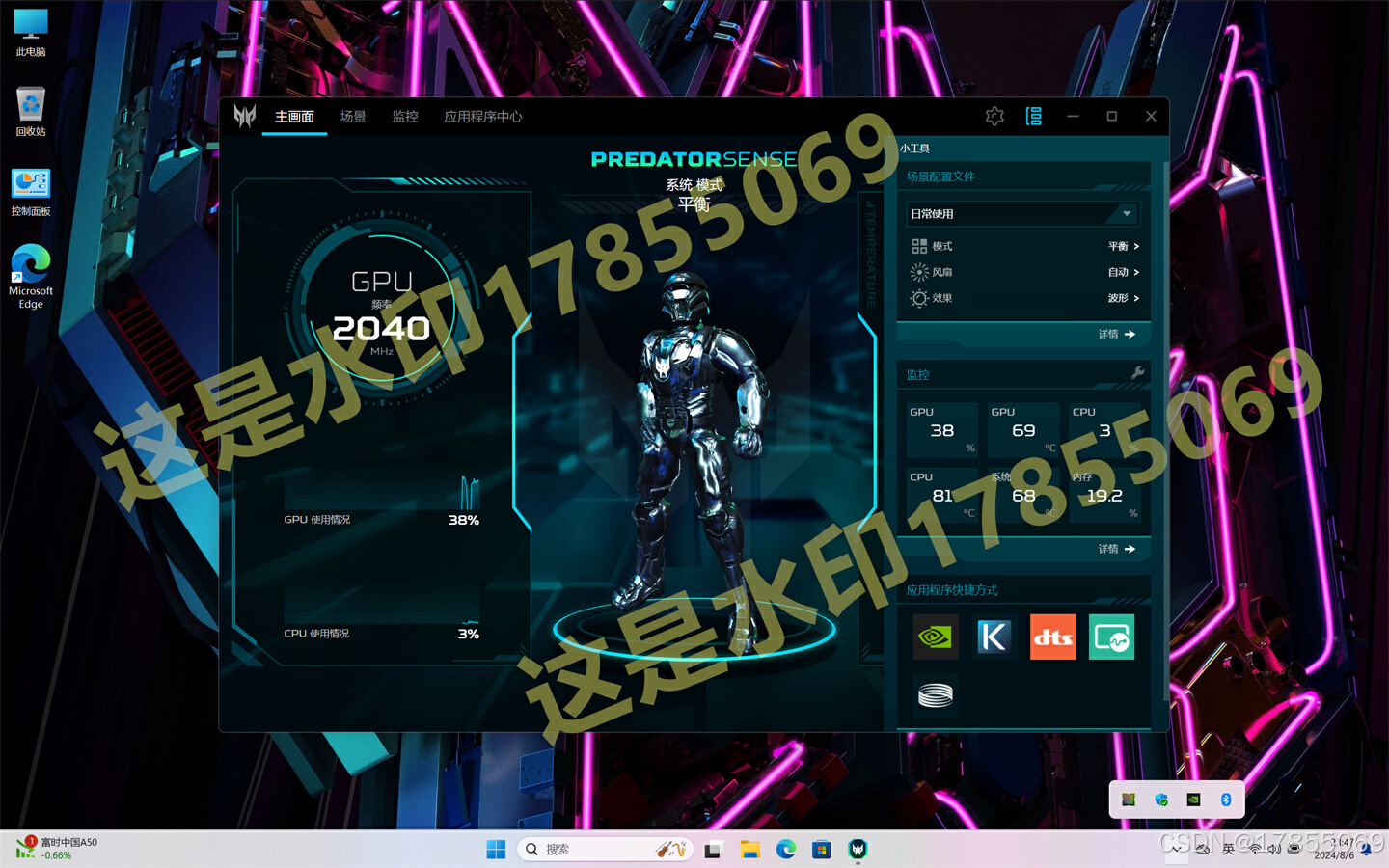Open 回收站 recycle bin icon
The width and height of the screenshot is (1389, 868).
click(31, 112)
